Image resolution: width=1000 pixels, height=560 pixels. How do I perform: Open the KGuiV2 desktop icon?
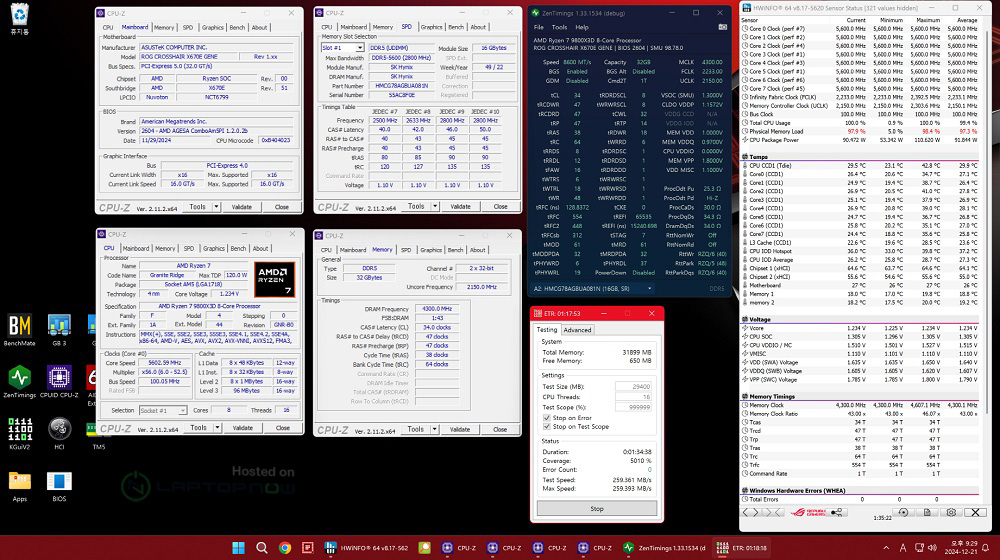[20, 431]
